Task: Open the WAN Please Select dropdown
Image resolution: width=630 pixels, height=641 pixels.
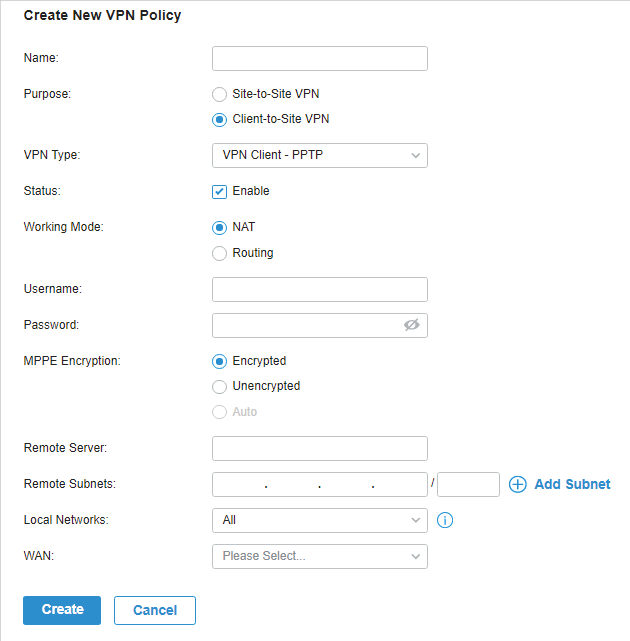Action: coord(320,556)
